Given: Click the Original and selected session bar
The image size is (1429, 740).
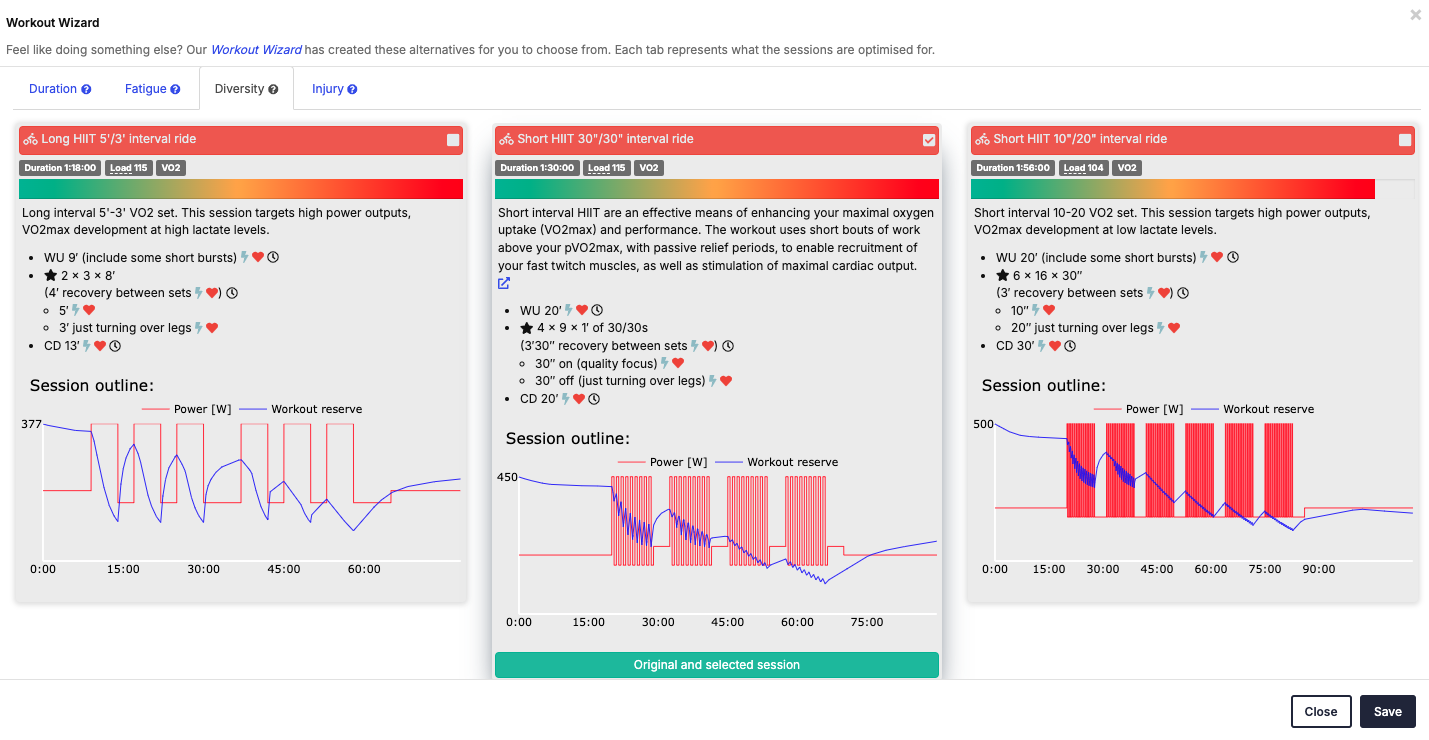Looking at the screenshot, I should [x=717, y=665].
